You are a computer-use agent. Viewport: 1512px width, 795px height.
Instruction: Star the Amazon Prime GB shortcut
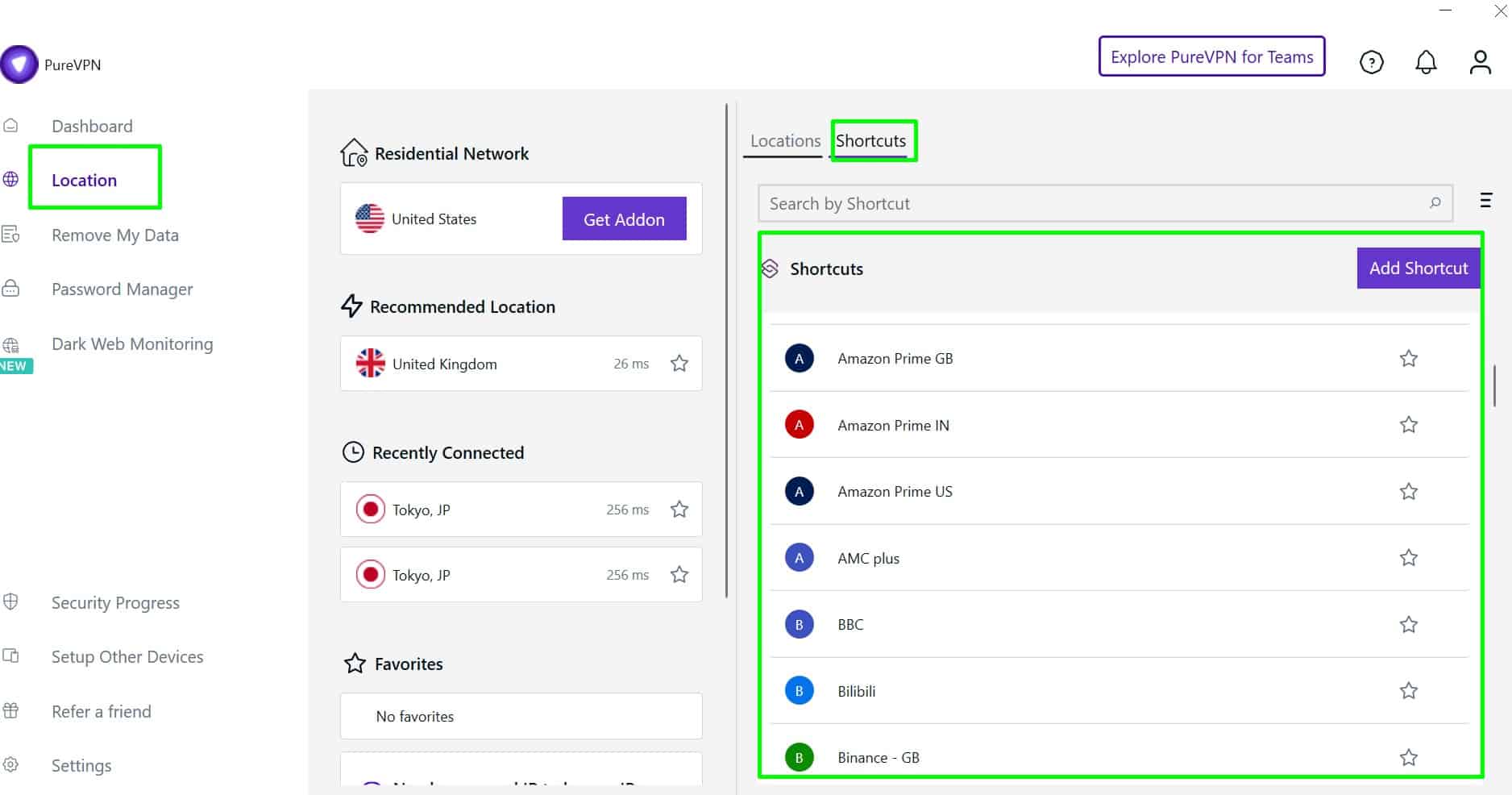1408,358
